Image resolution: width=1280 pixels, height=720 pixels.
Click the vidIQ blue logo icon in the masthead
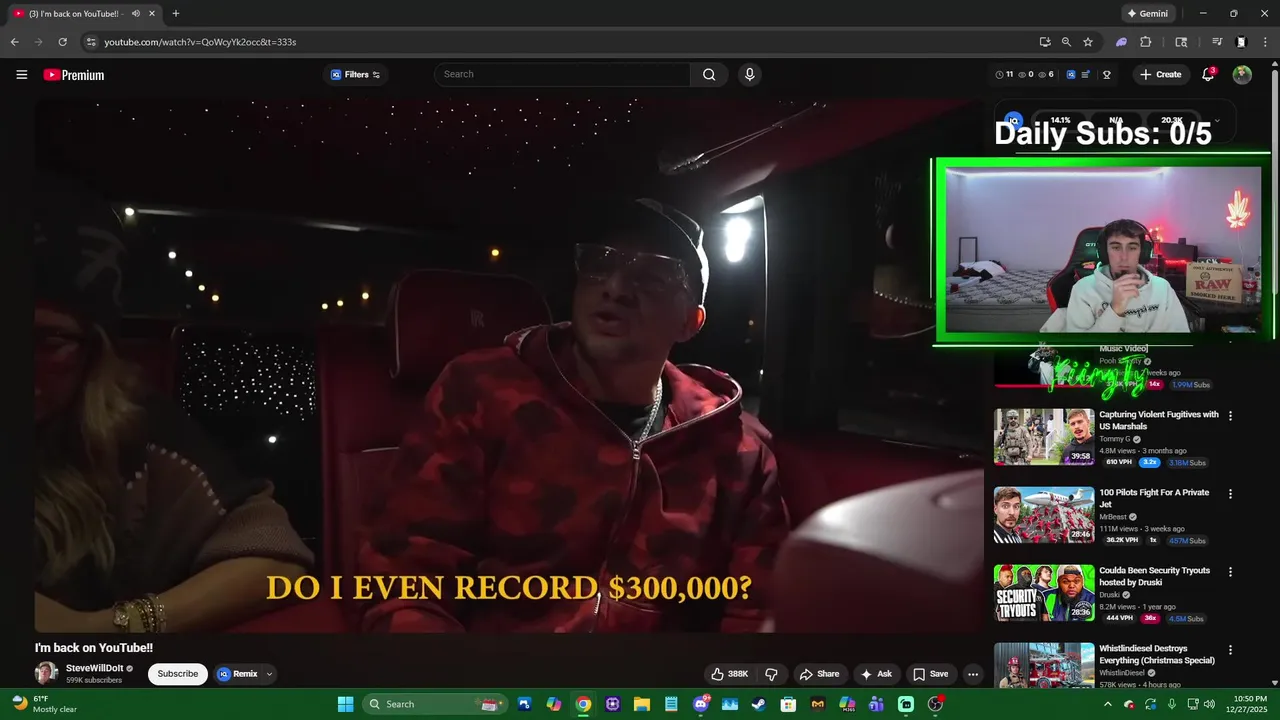(1071, 75)
